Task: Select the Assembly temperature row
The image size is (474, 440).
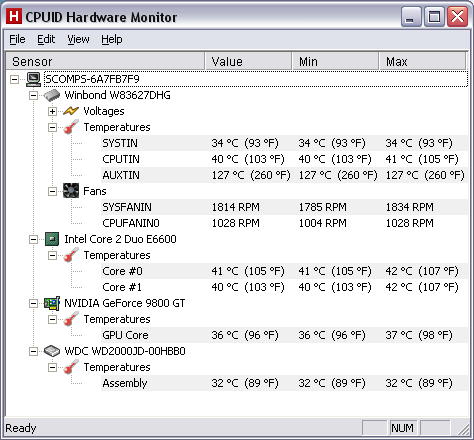Action: tap(284, 383)
